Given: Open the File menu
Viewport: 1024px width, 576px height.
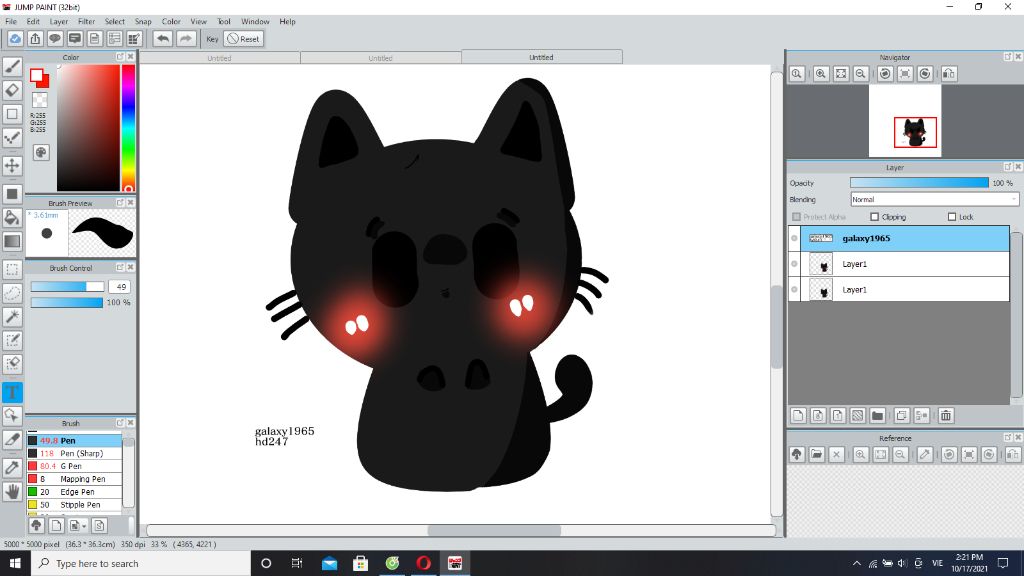Looking at the screenshot, I should point(11,22).
